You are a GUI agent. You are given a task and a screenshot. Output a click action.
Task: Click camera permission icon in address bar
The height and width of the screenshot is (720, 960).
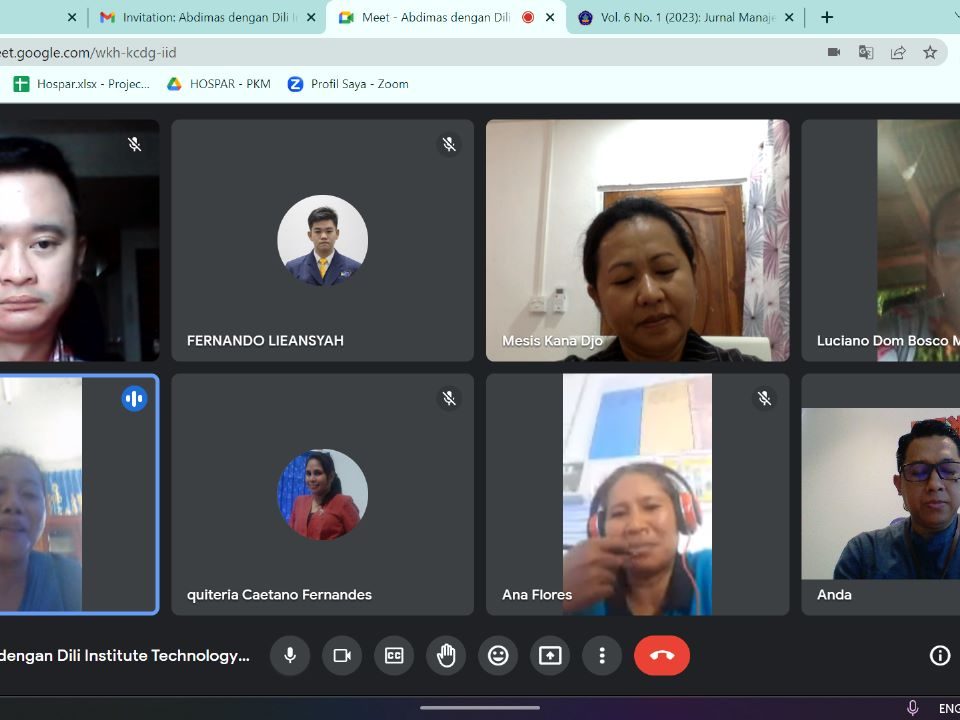pyautogui.click(x=834, y=52)
